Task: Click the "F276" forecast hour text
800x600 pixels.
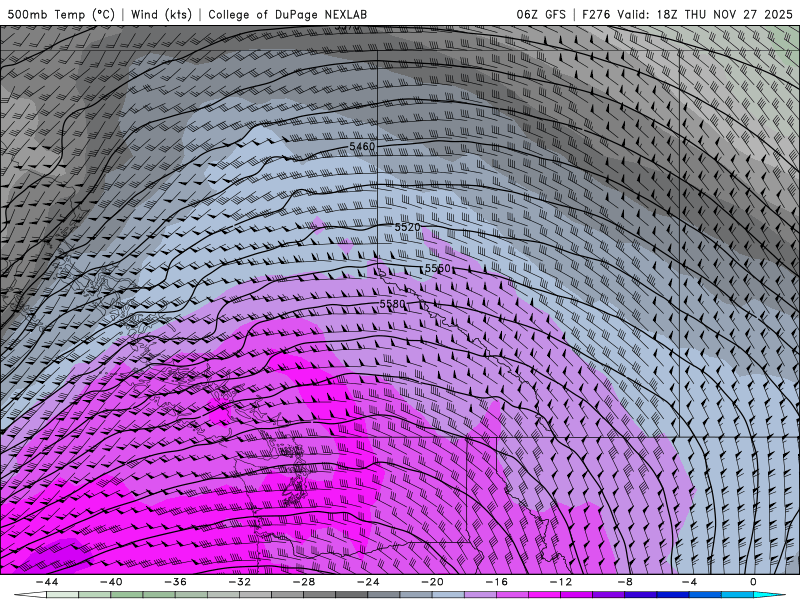Action: pos(596,14)
